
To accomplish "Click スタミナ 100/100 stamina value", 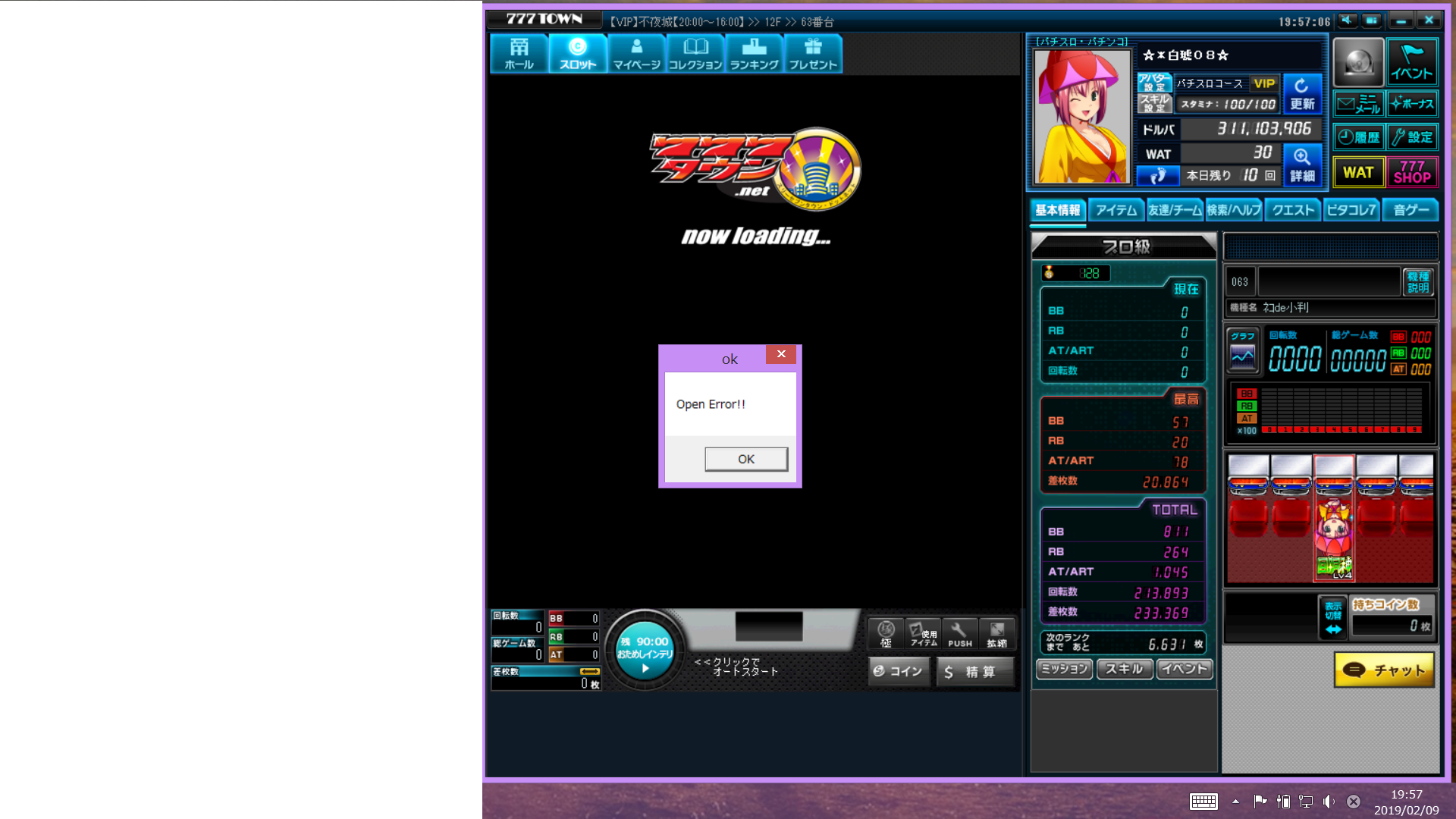I will coord(1228,104).
